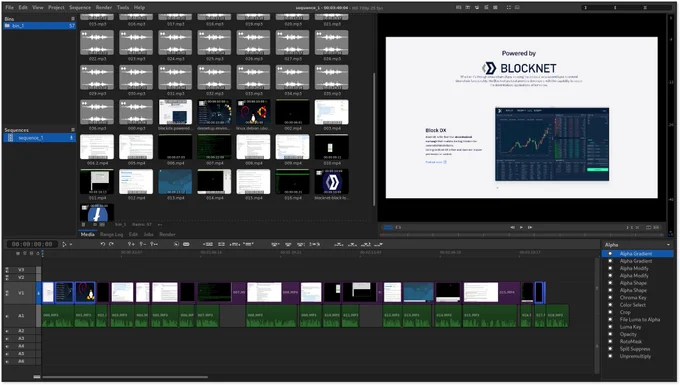Click the timeline horizontal scrollbar
Screen dimensions: 680x385
tap(125, 377)
